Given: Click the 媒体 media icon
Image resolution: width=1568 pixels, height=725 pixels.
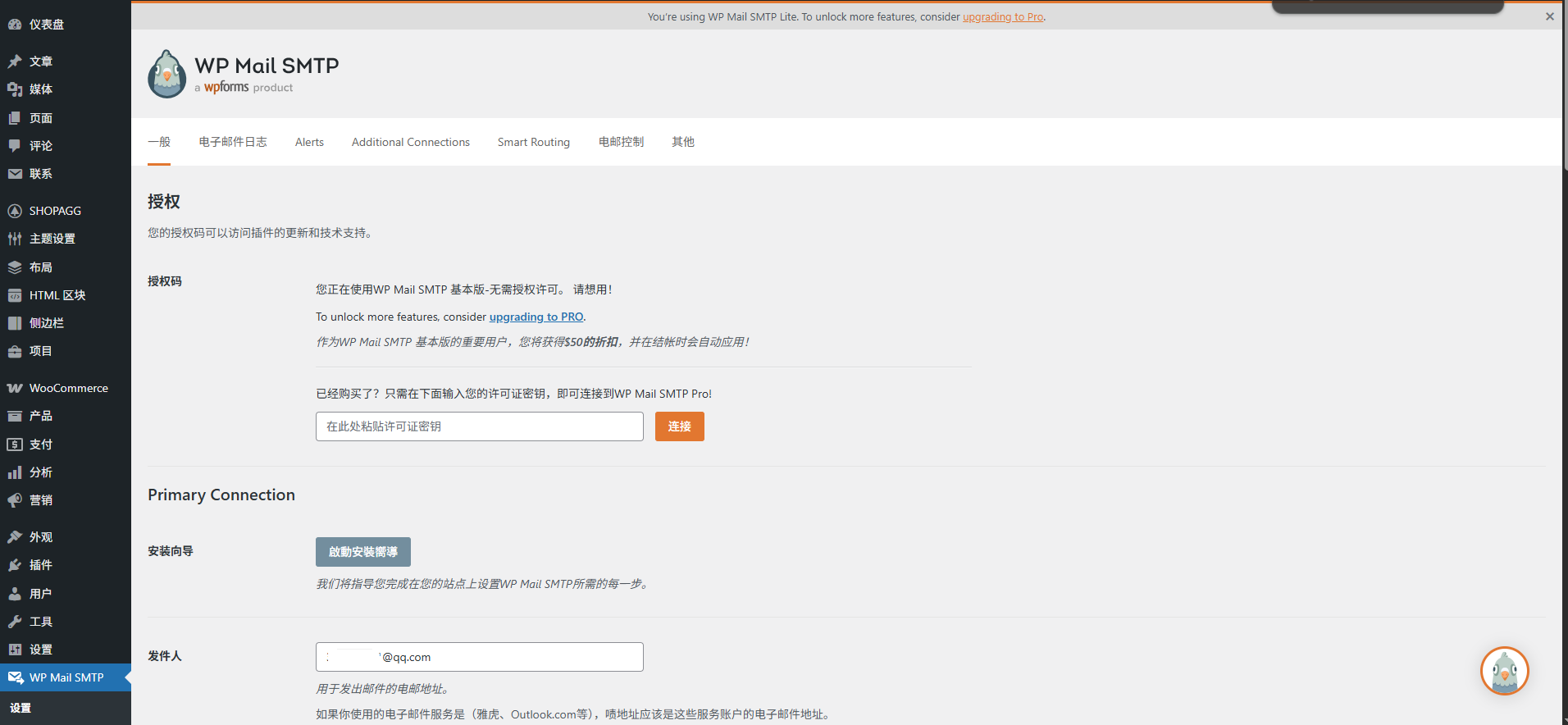Looking at the screenshot, I should [15, 89].
